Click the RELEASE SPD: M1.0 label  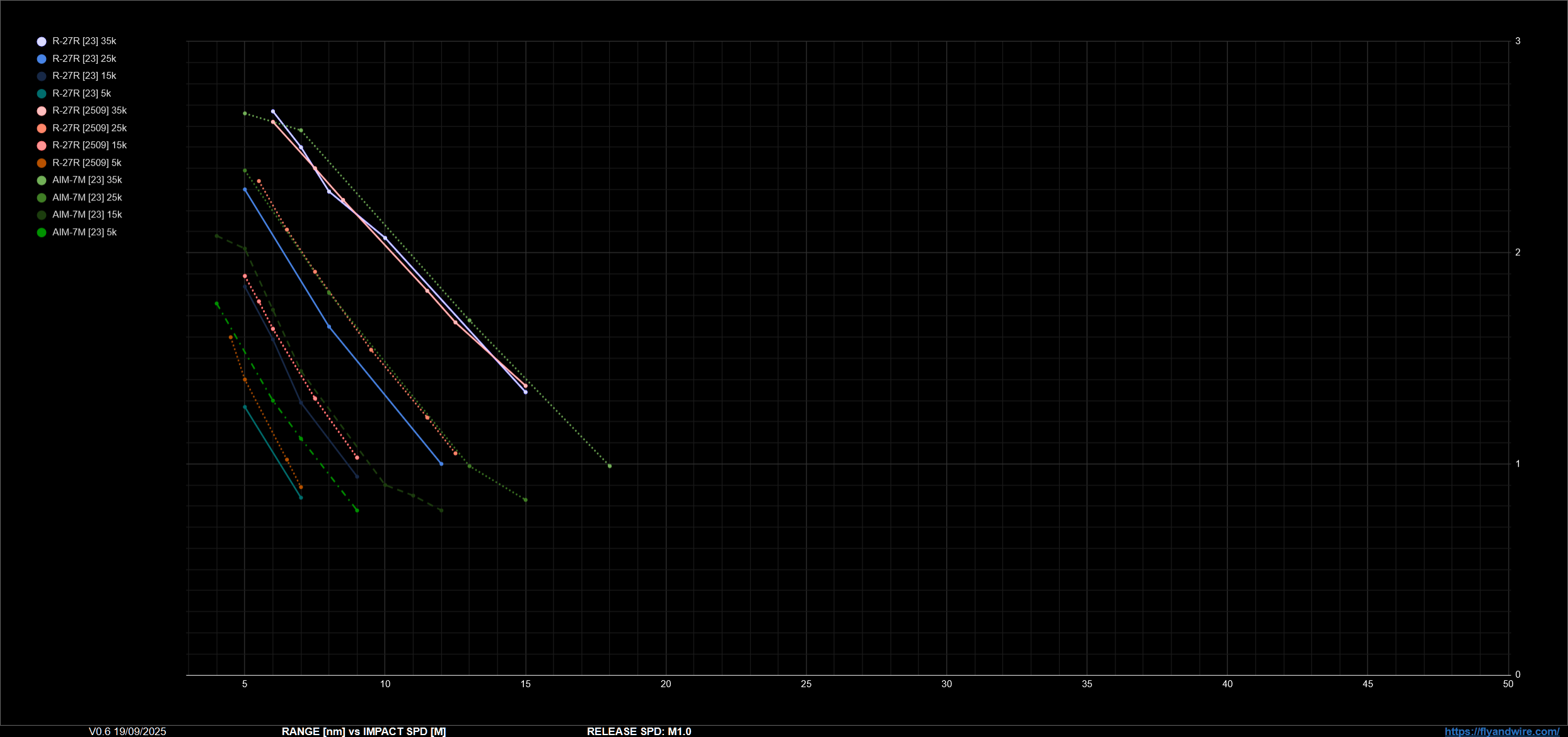tap(639, 731)
